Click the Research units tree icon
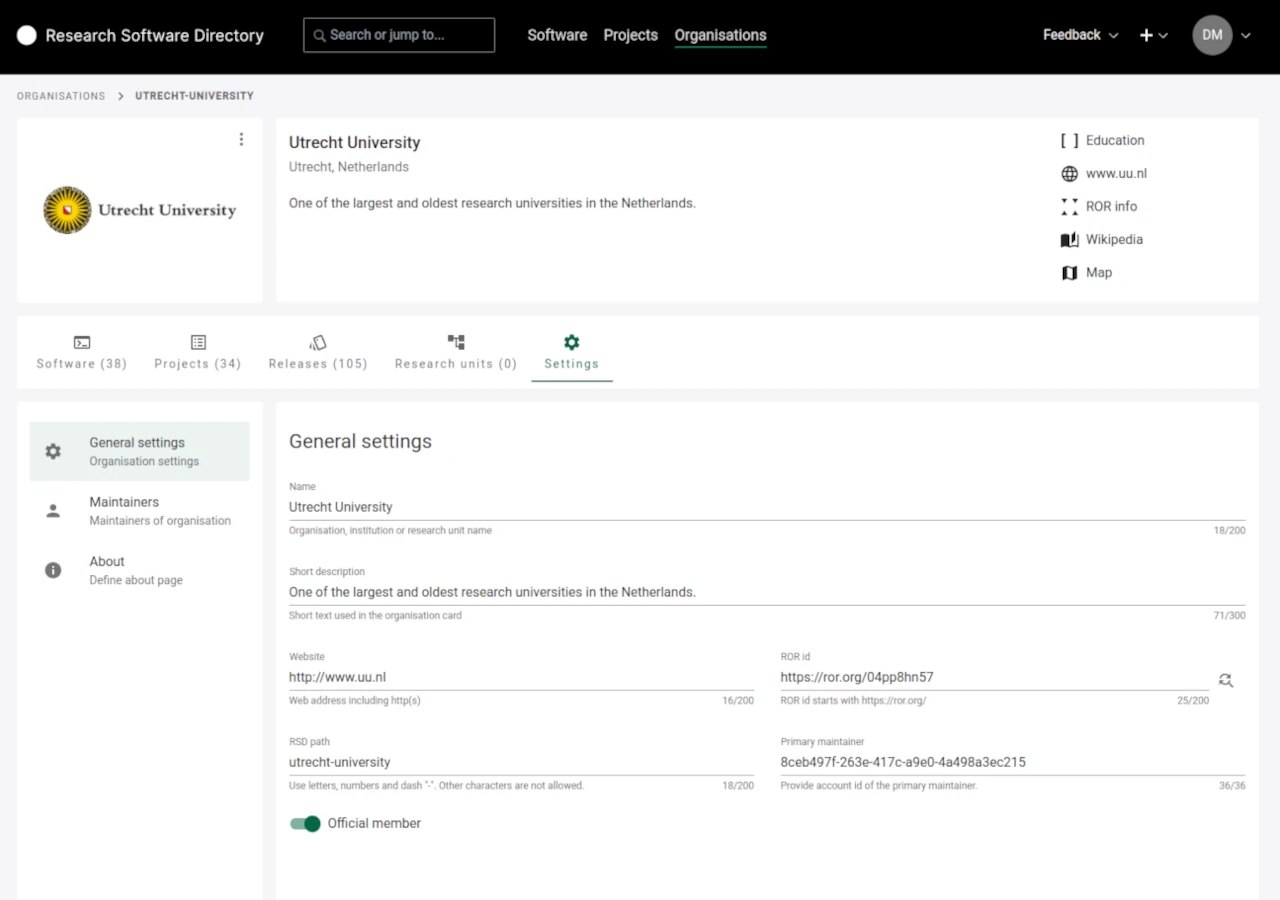Viewport: 1280px width, 900px height. (x=456, y=342)
